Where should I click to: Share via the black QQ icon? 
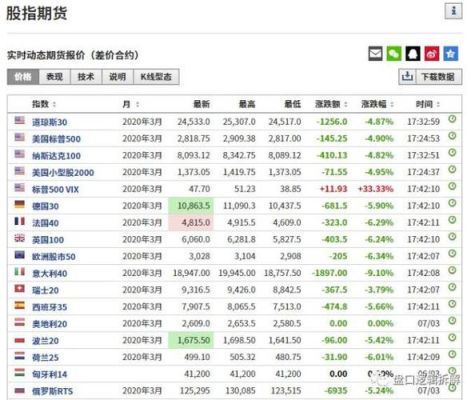point(413,54)
